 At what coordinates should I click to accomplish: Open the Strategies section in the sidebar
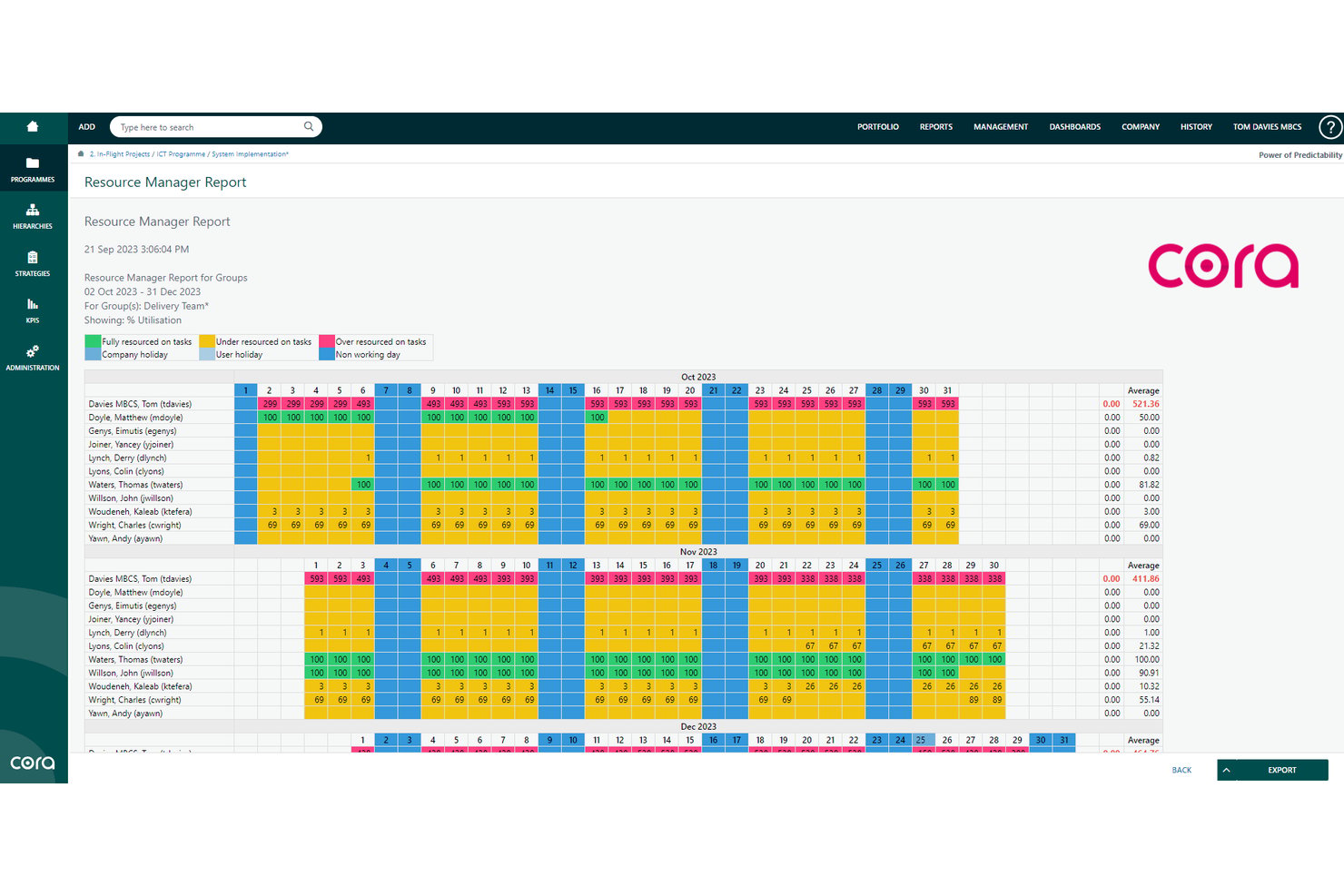coord(33,264)
